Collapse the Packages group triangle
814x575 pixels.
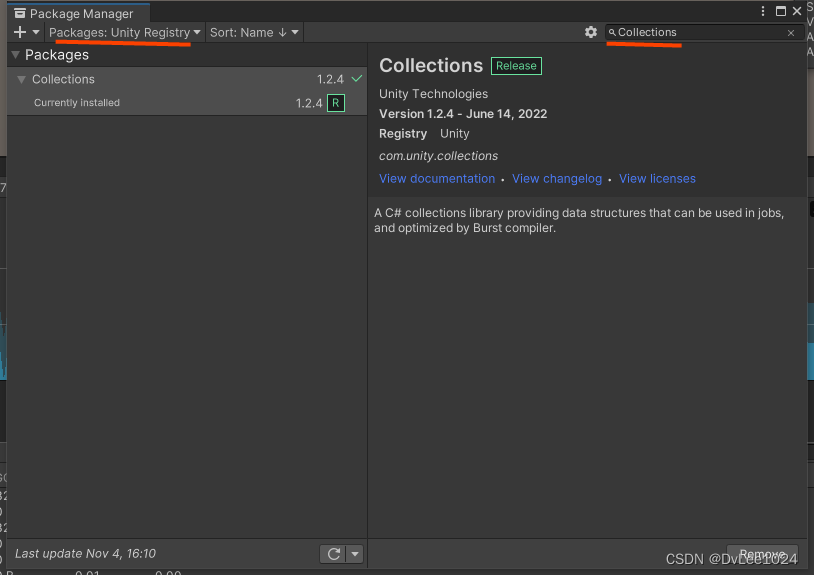[16, 55]
